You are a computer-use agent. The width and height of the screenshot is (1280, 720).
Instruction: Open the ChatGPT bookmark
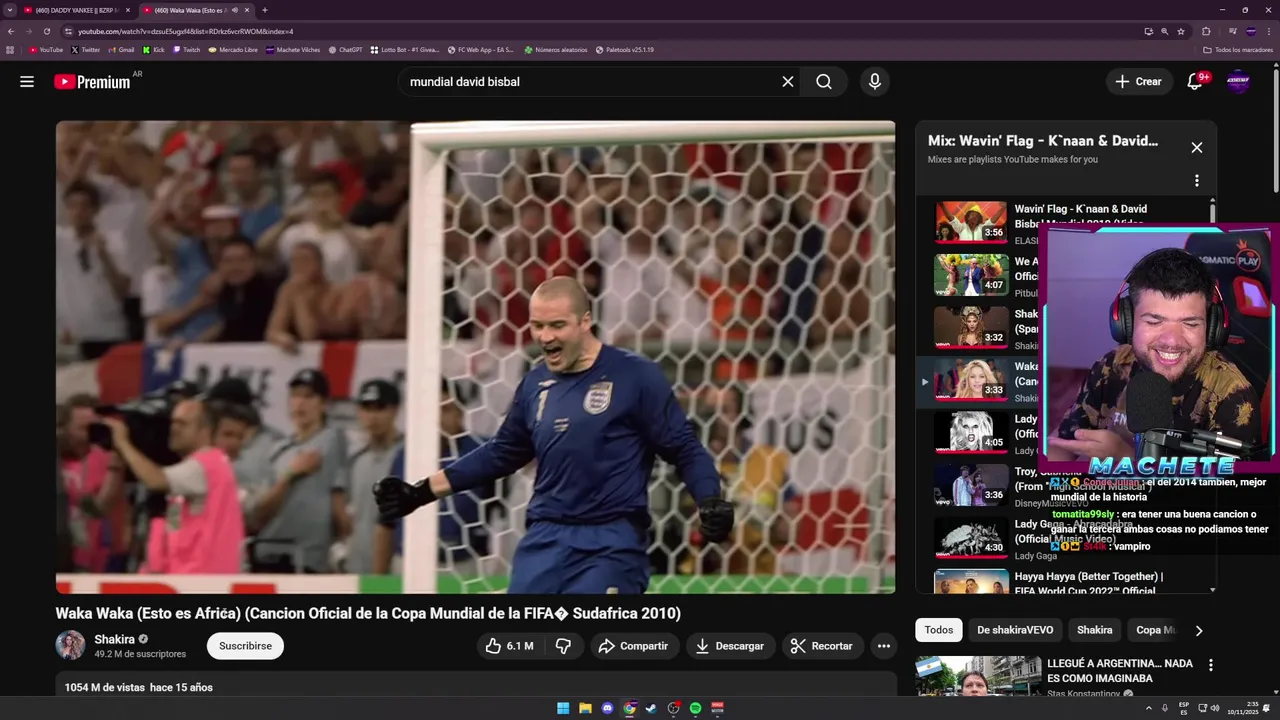pyautogui.click(x=345, y=50)
